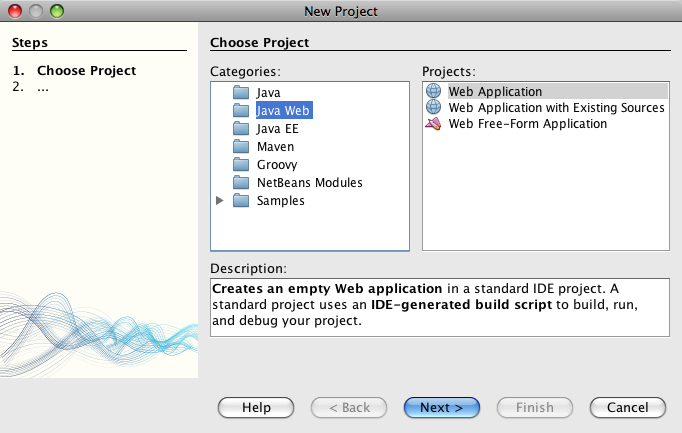682x433 pixels.
Task: Open Help for the wizard
Action: point(256,407)
